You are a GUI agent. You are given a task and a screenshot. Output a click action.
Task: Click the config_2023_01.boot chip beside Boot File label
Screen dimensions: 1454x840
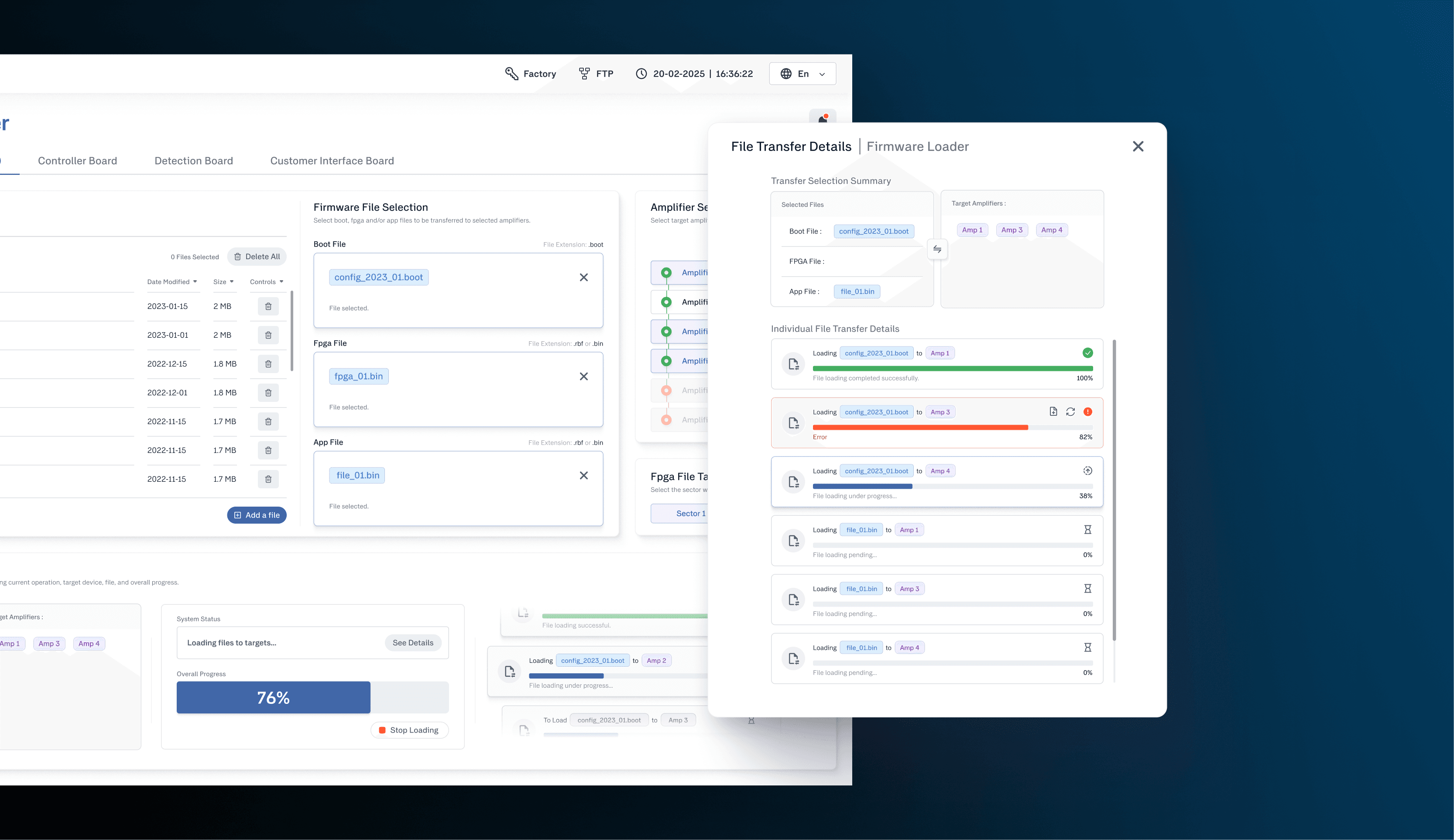[x=874, y=231]
